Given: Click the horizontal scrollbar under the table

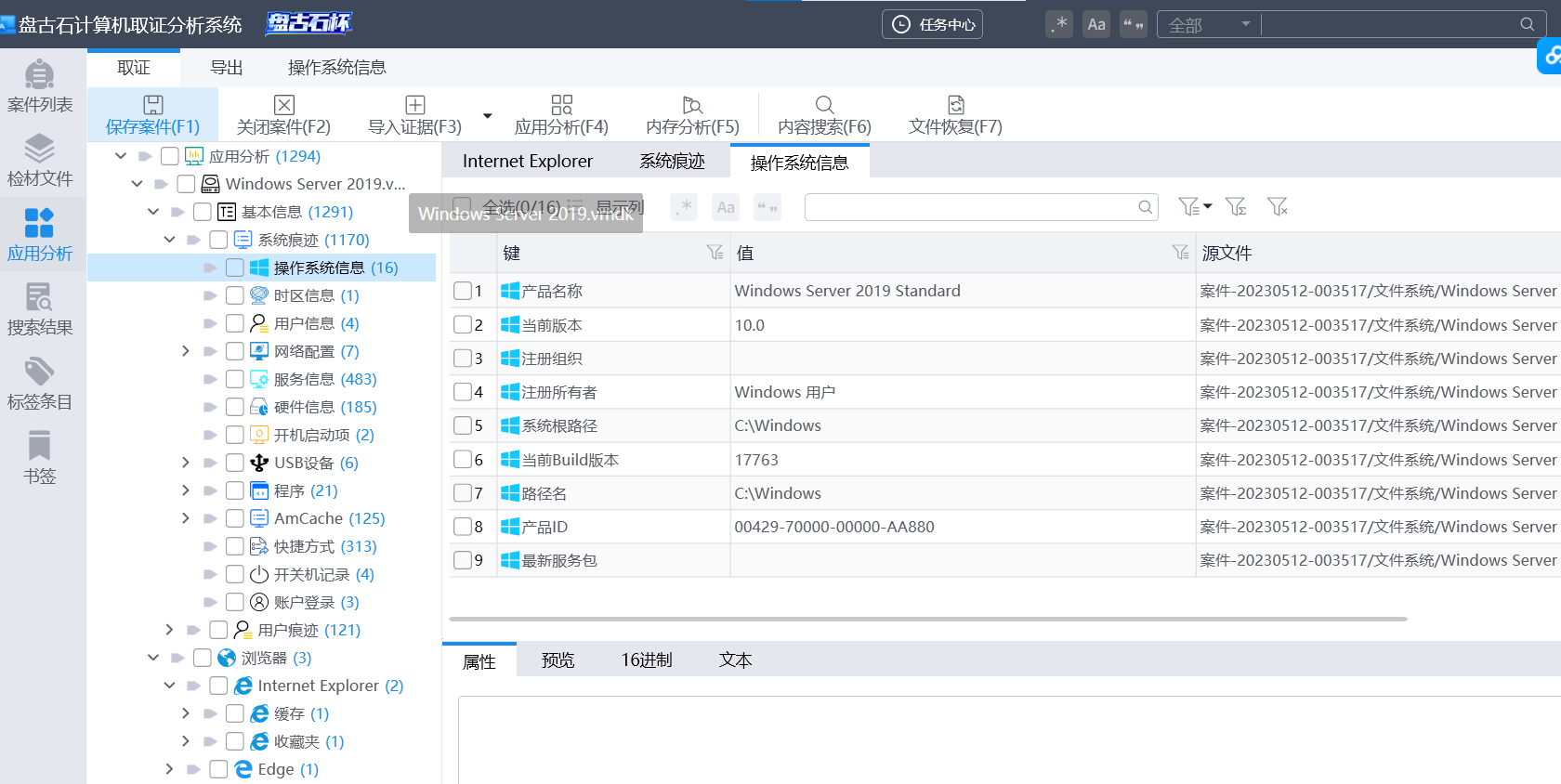Looking at the screenshot, I should 927,619.
